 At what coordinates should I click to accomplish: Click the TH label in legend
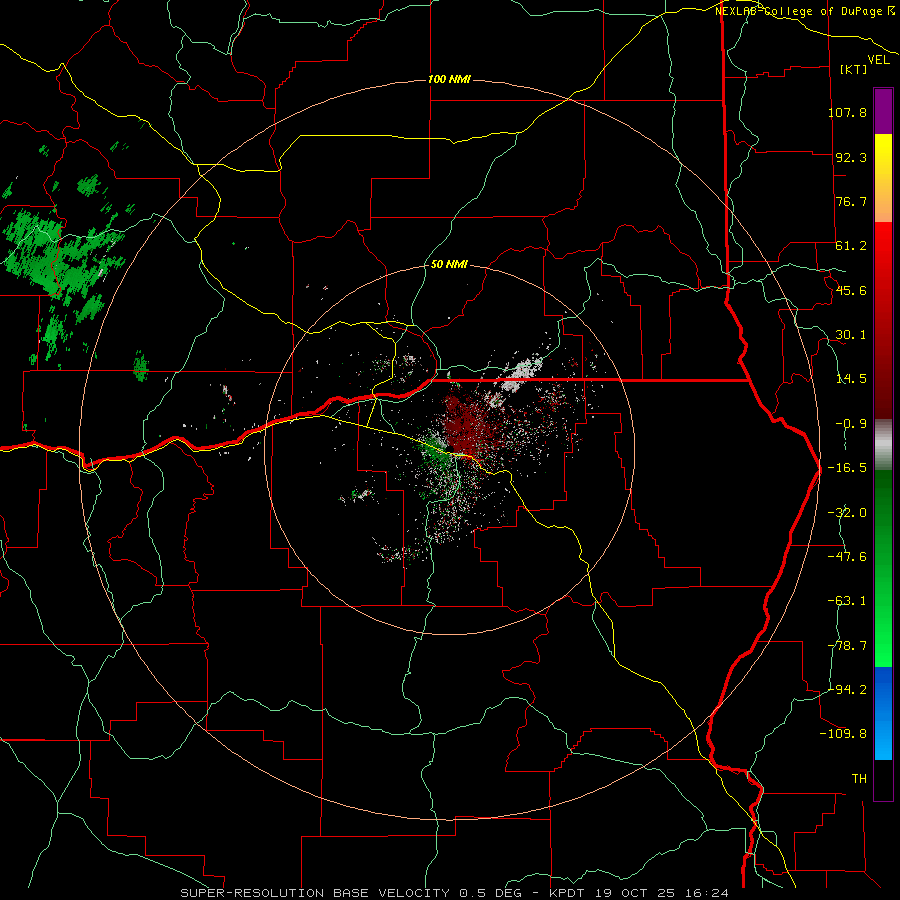(x=859, y=779)
